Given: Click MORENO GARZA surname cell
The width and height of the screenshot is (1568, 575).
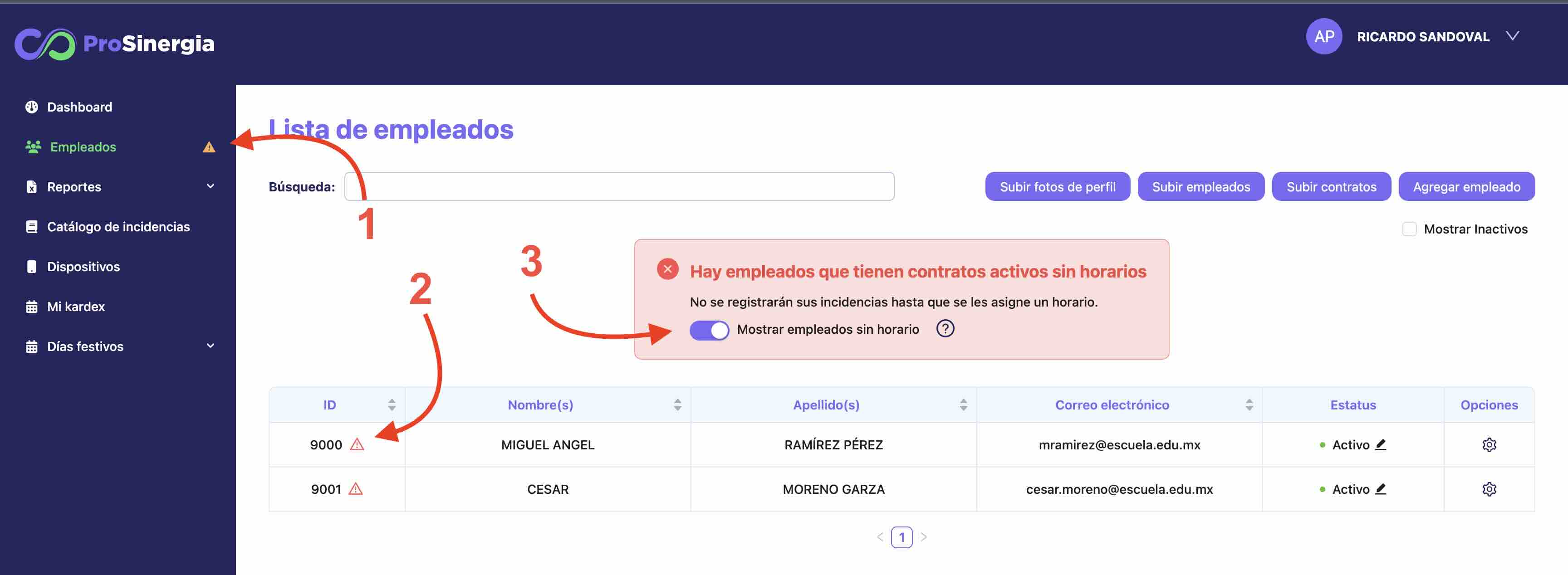Looking at the screenshot, I should pos(833,489).
